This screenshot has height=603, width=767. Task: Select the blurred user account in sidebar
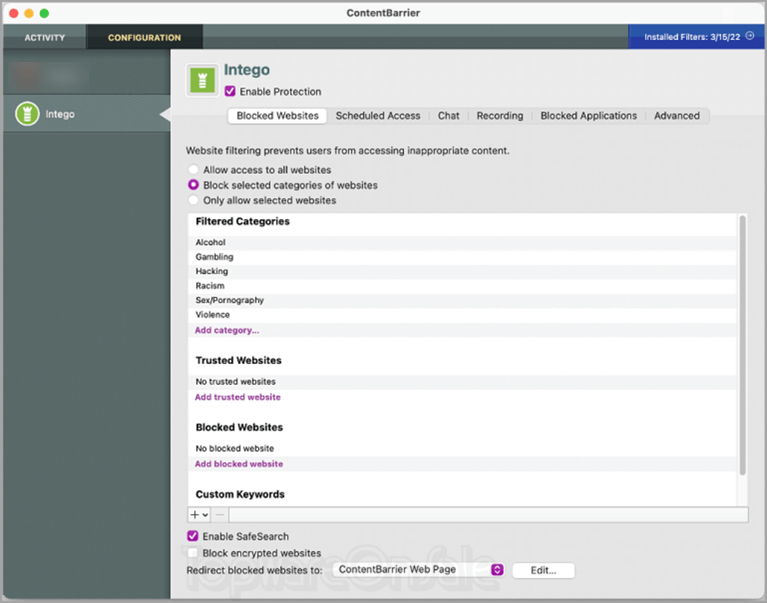coord(87,75)
